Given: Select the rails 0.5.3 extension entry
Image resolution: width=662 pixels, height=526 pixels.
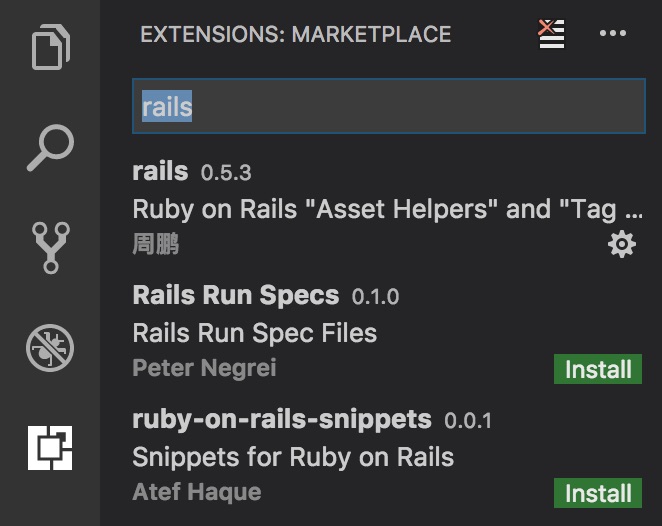Looking at the screenshot, I should pyautogui.click(x=160, y=171).
